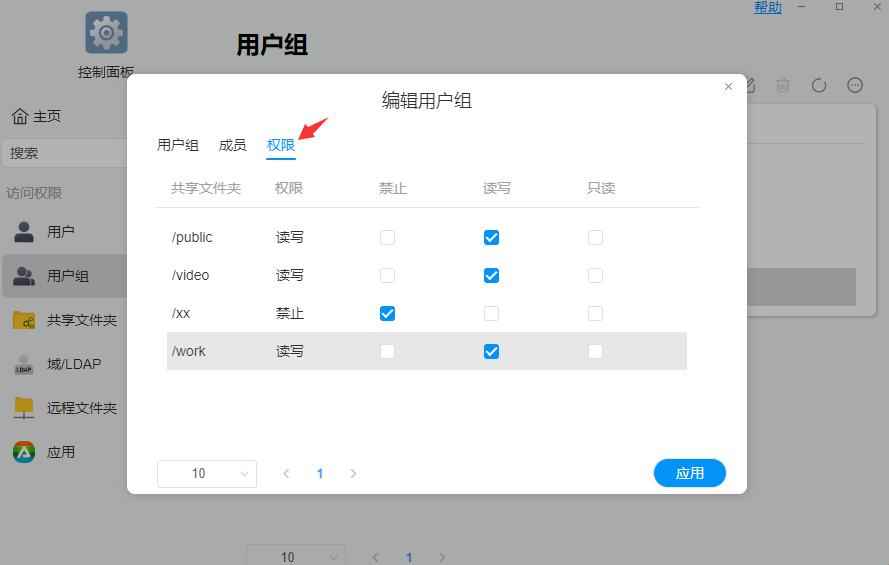
Task: Click the 只读 column header
Action: (601, 188)
